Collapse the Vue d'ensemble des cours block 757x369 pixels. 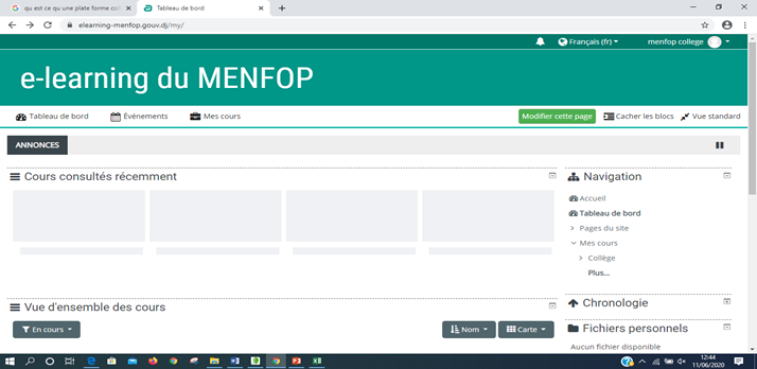pyautogui.click(x=552, y=306)
